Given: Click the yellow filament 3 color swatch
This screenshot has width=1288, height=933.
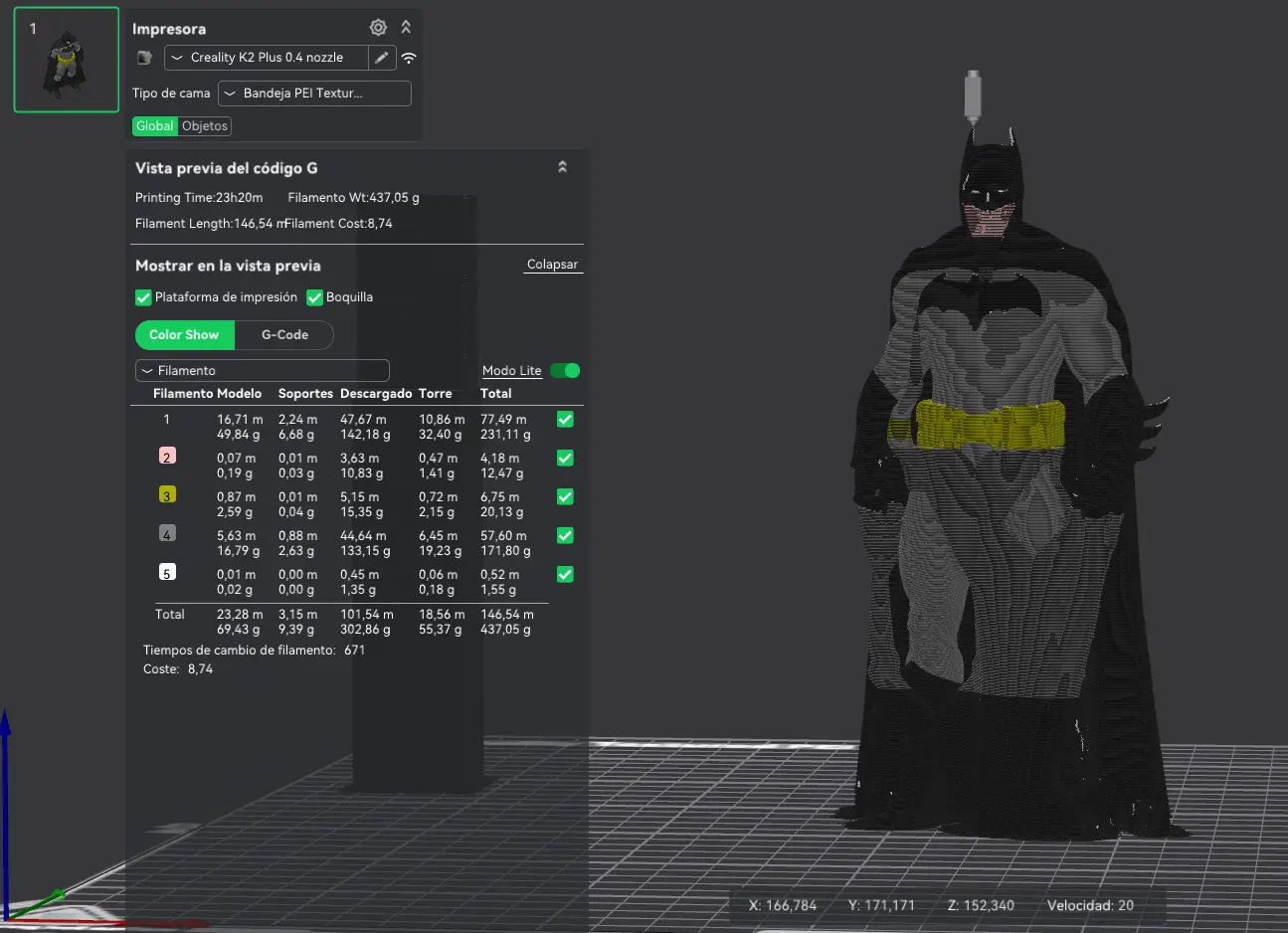Looking at the screenshot, I should click(x=167, y=494).
